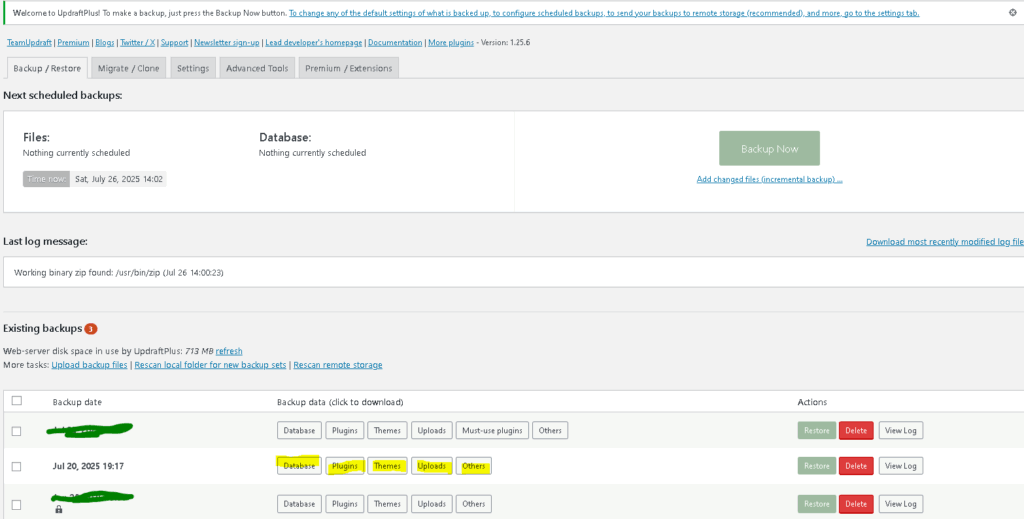
Task: Download Themes in the Must-use plugins backup row
Action: [387, 430]
